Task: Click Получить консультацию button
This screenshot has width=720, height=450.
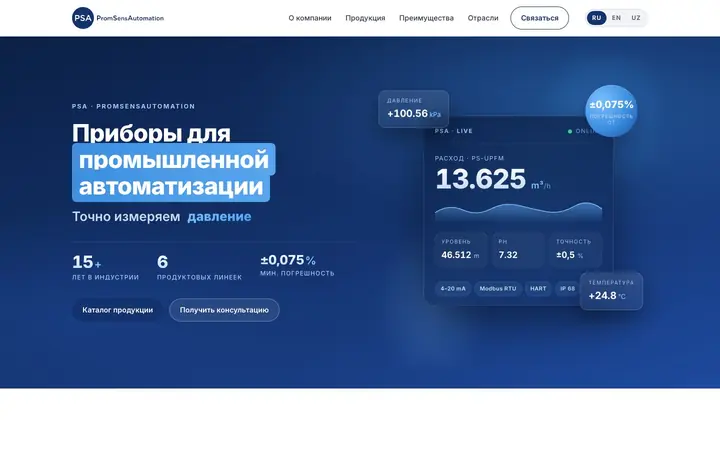Action: click(x=224, y=310)
